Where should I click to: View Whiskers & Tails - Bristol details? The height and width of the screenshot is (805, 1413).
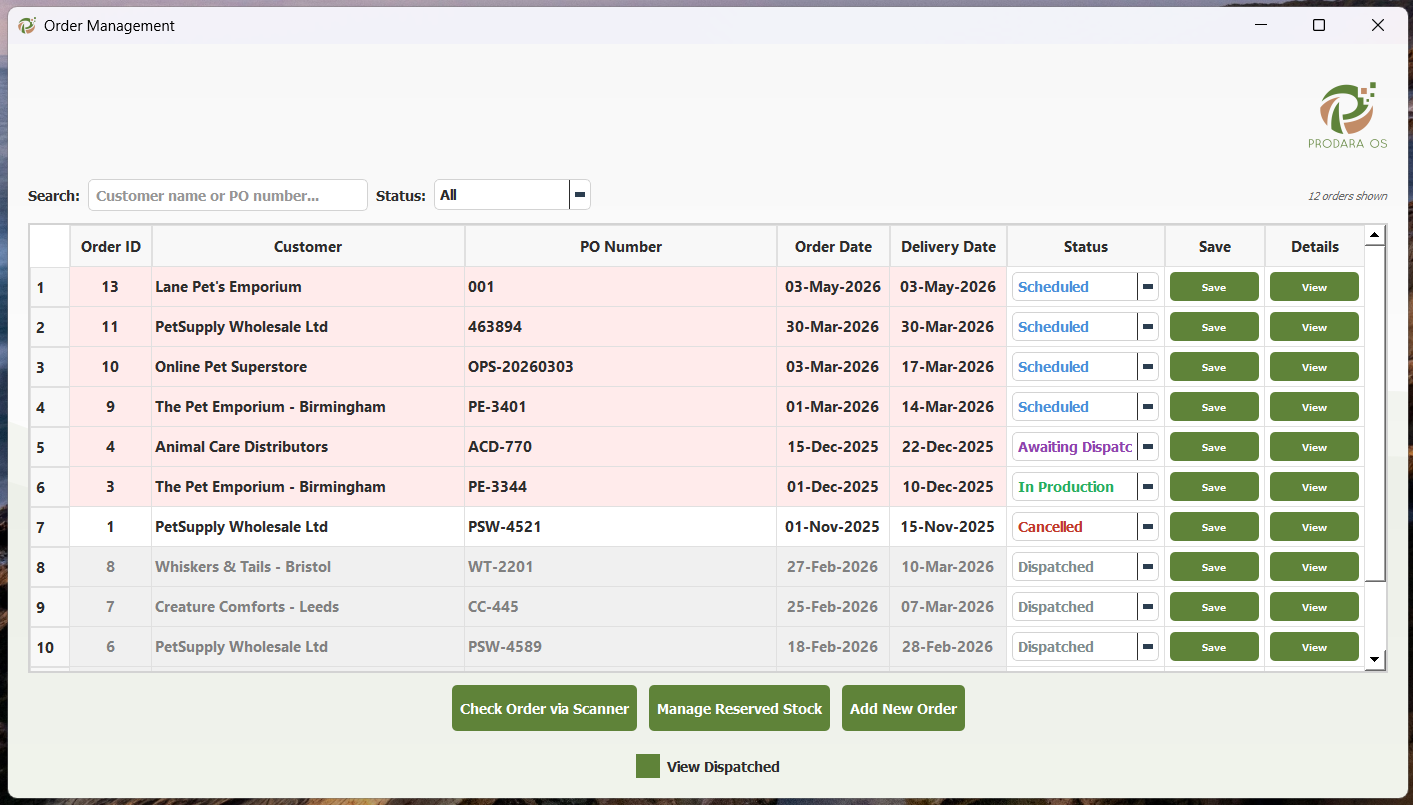click(1314, 567)
